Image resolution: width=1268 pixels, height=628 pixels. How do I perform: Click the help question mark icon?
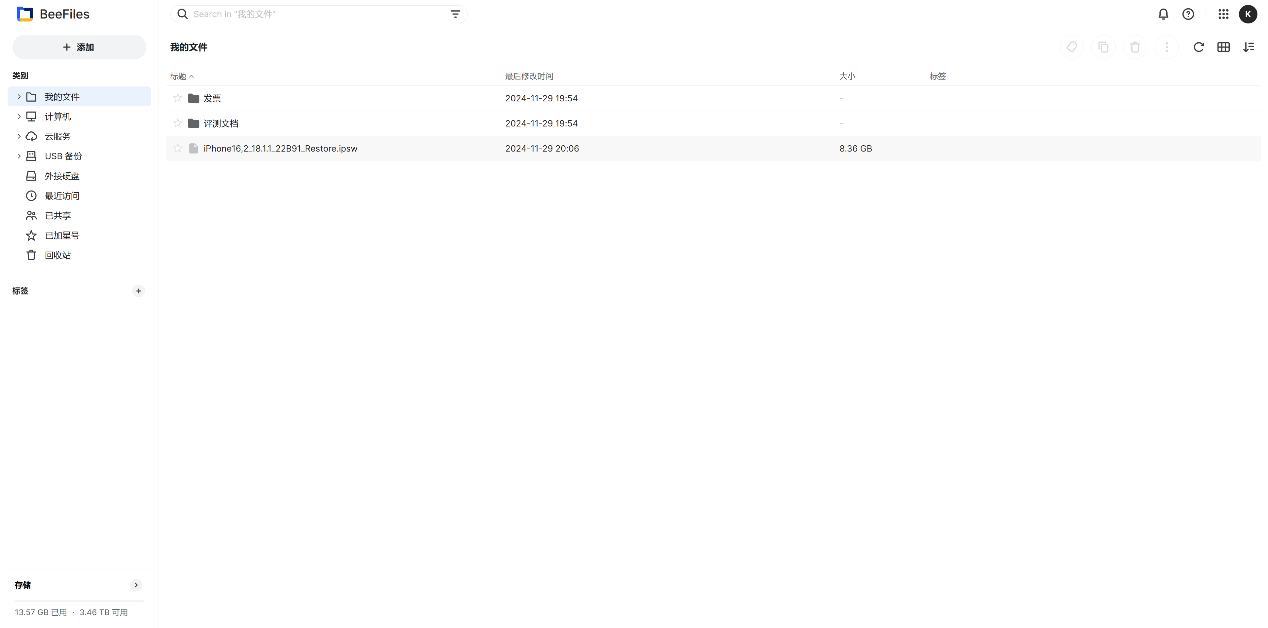(x=1188, y=15)
